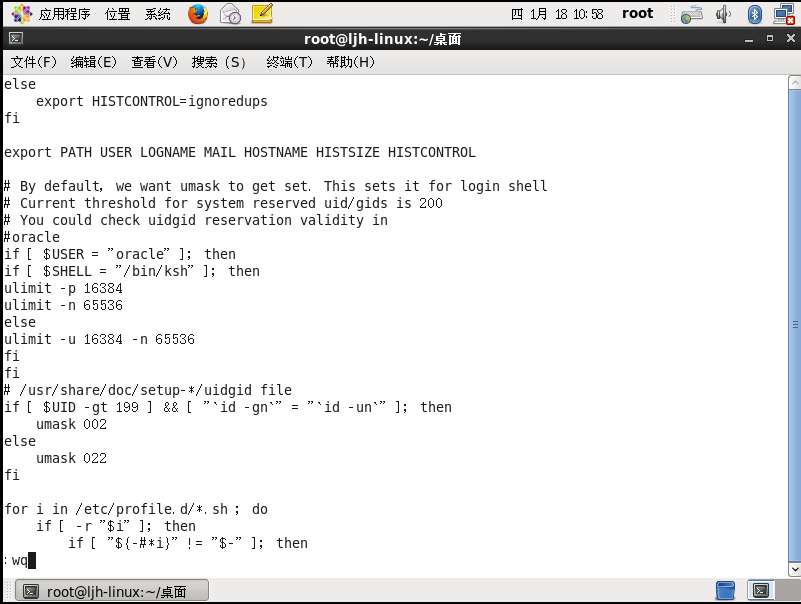This screenshot has height=604, width=801.
Task: Click the terminal window menu icon
Action: pos(16,38)
